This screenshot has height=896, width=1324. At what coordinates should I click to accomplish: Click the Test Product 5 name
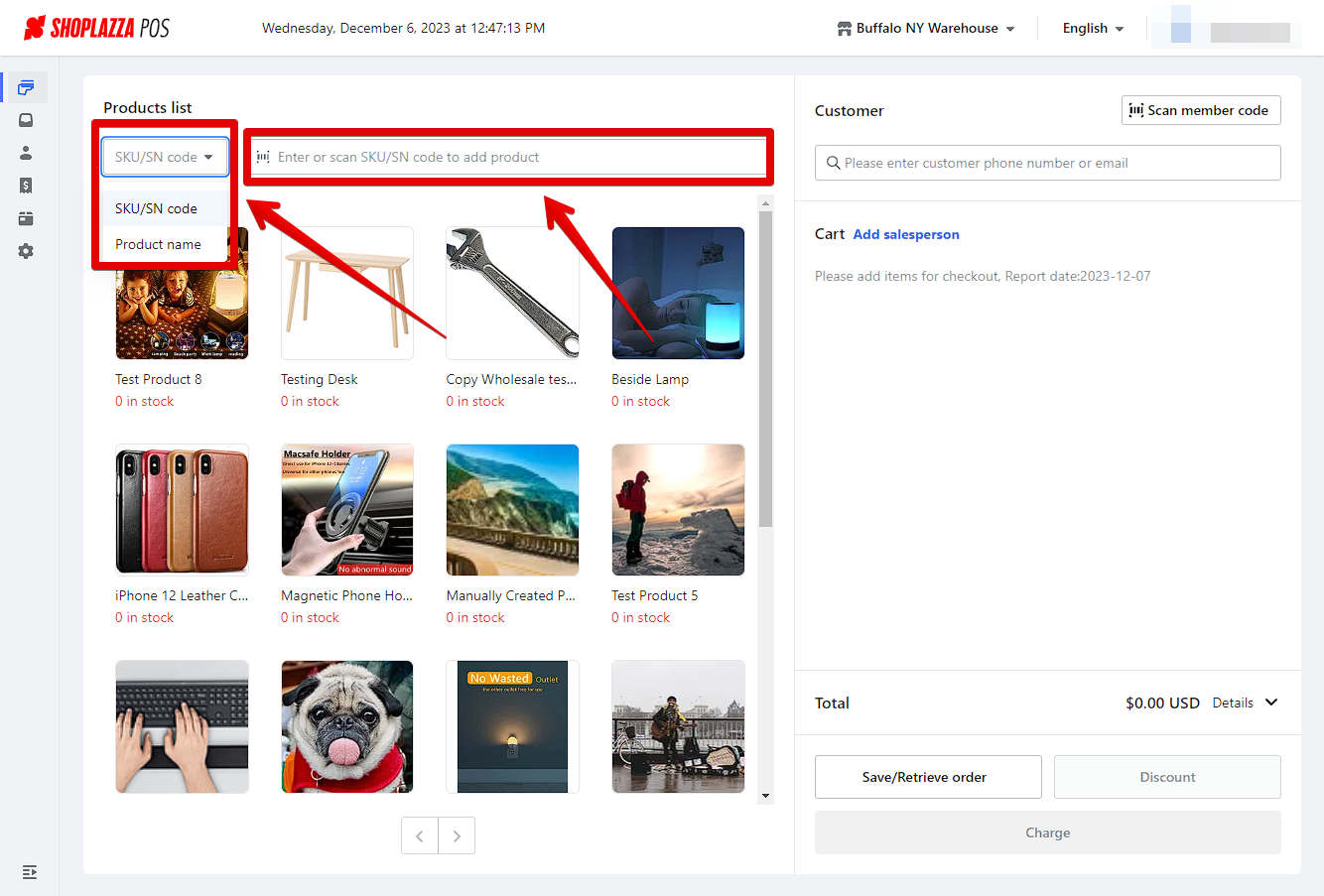(x=655, y=595)
